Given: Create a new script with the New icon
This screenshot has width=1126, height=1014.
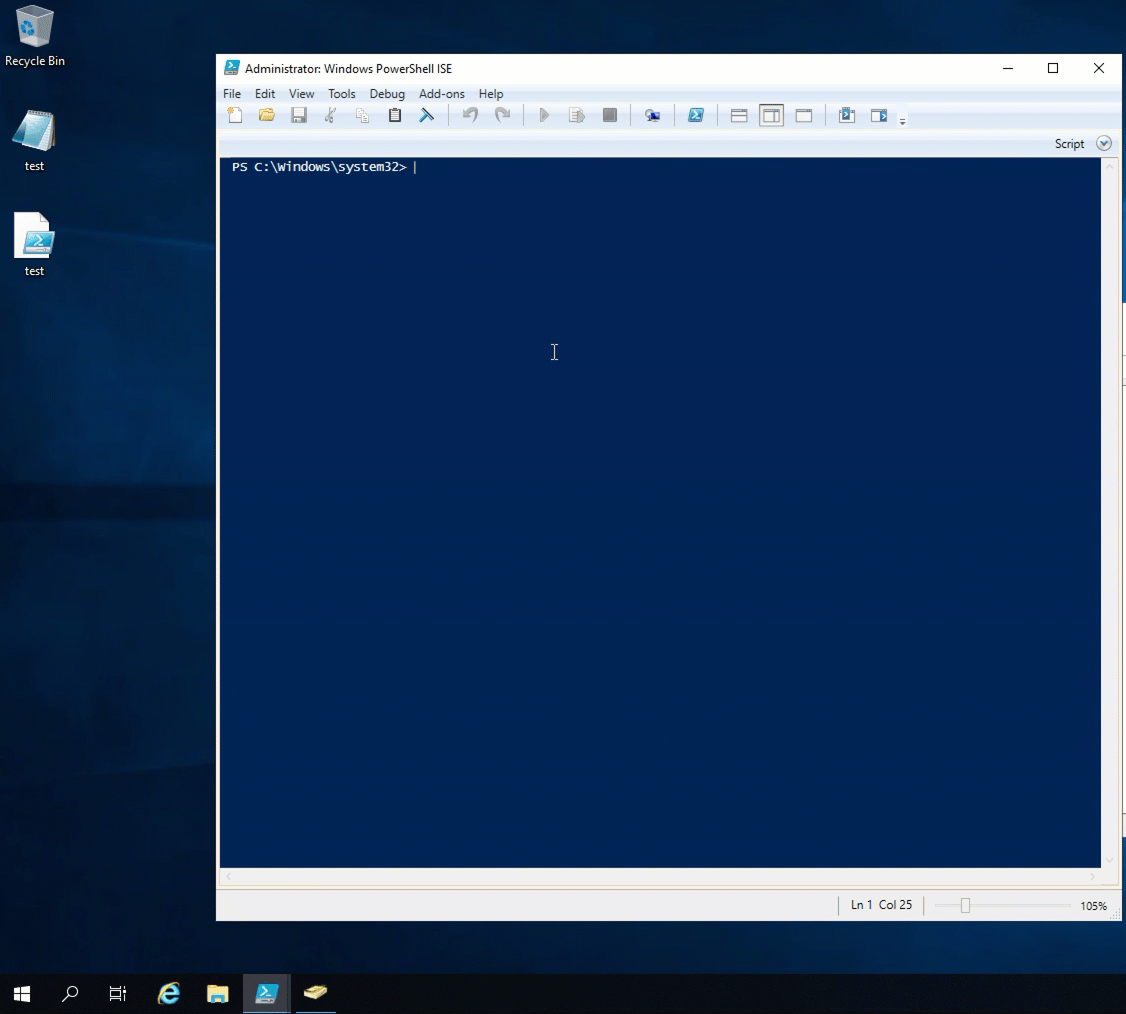Looking at the screenshot, I should 235,115.
